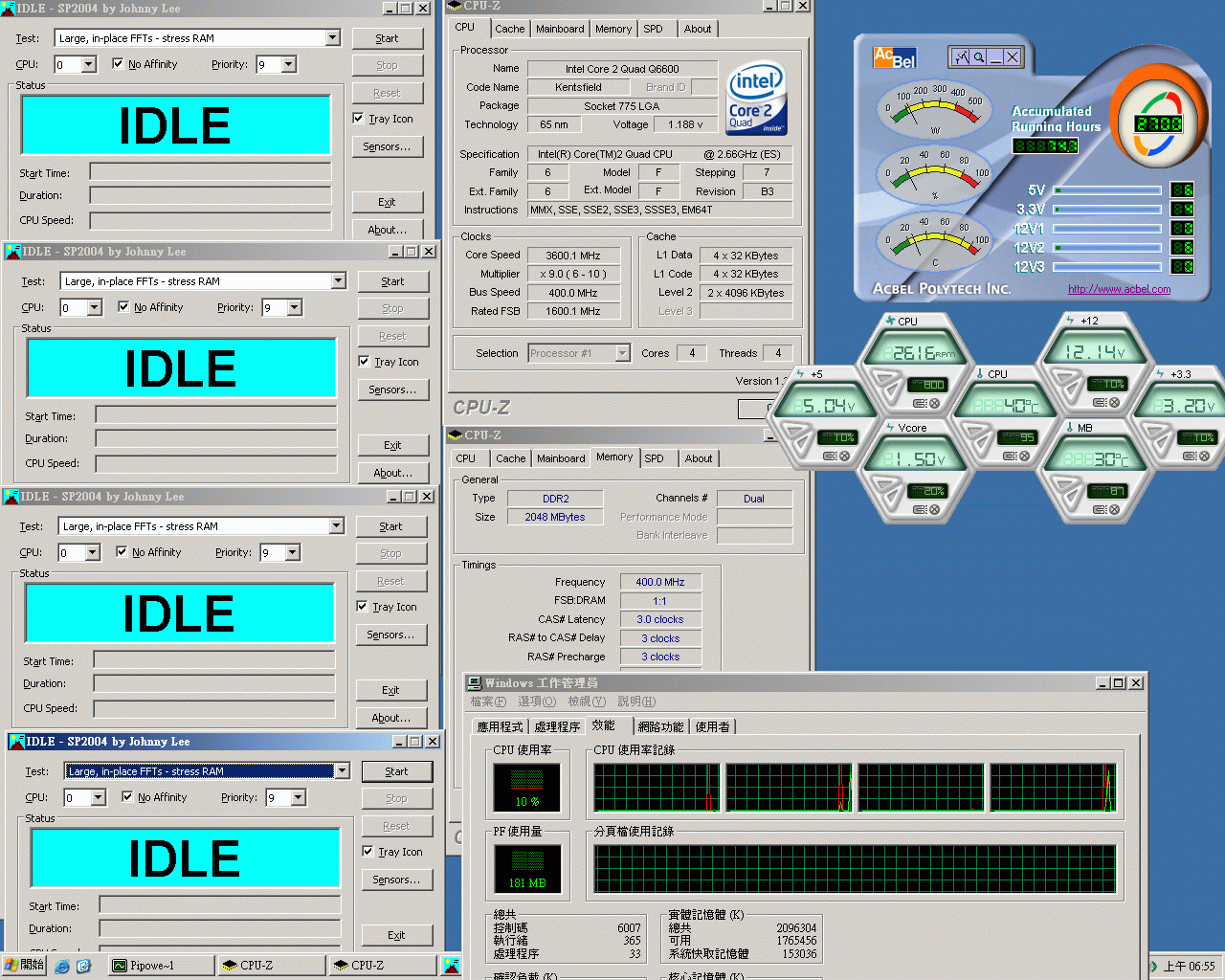
Task: Click lower triangle arrow in Vcore gadget
Action: (x=892, y=499)
